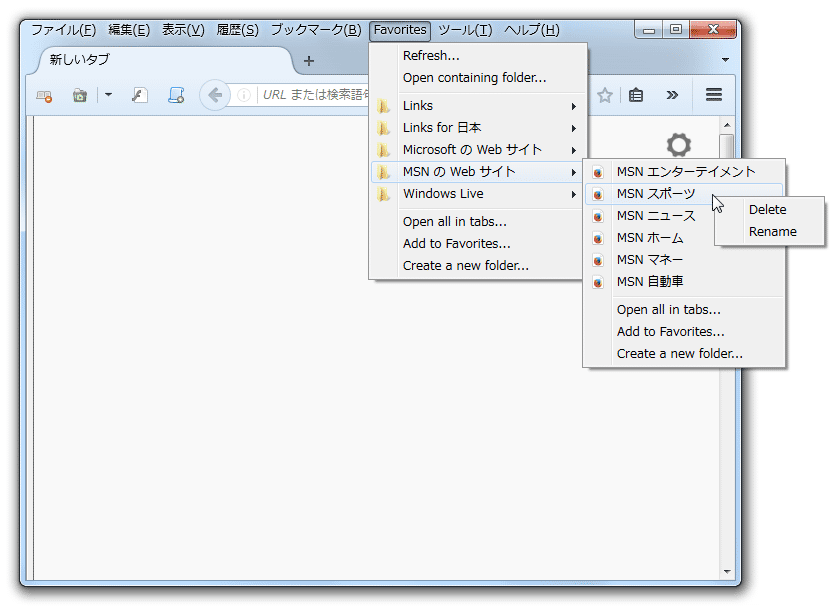Choose Open containing folder...
This screenshot has height=608, width=836.
[478, 78]
